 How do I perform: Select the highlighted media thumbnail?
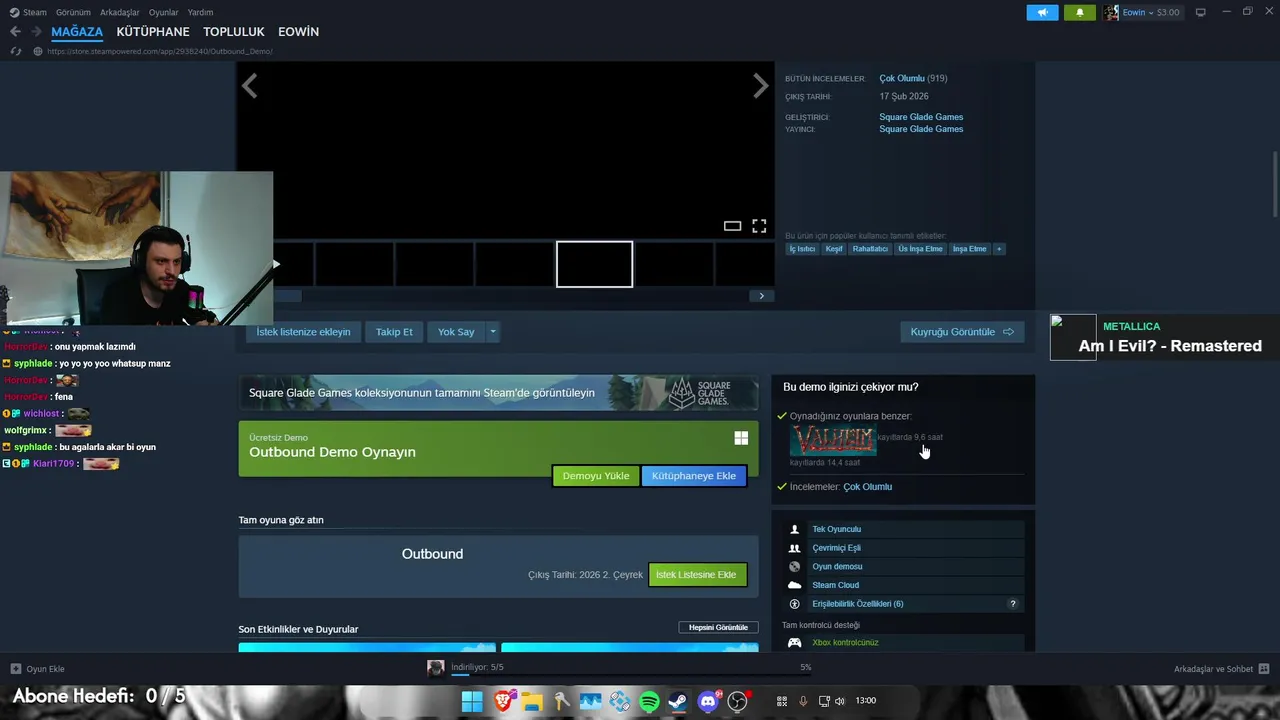point(595,264)
